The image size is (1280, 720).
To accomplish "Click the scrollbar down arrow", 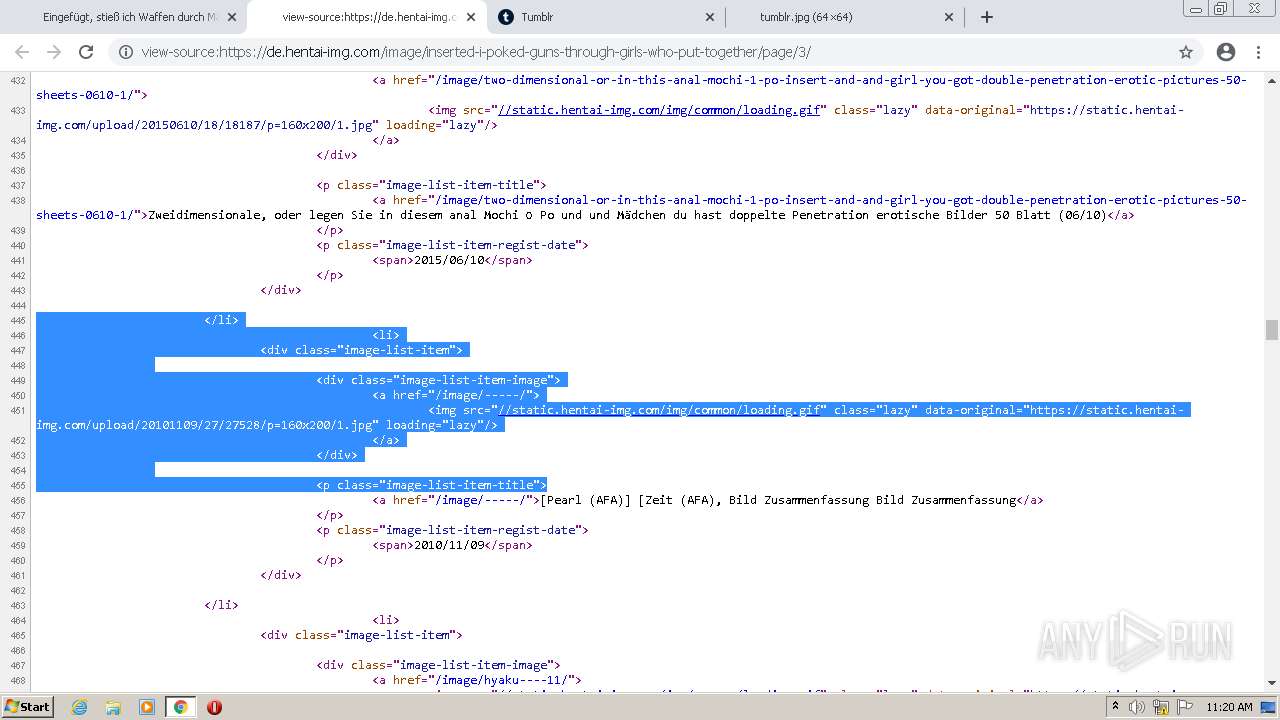I will point(1272,683).
